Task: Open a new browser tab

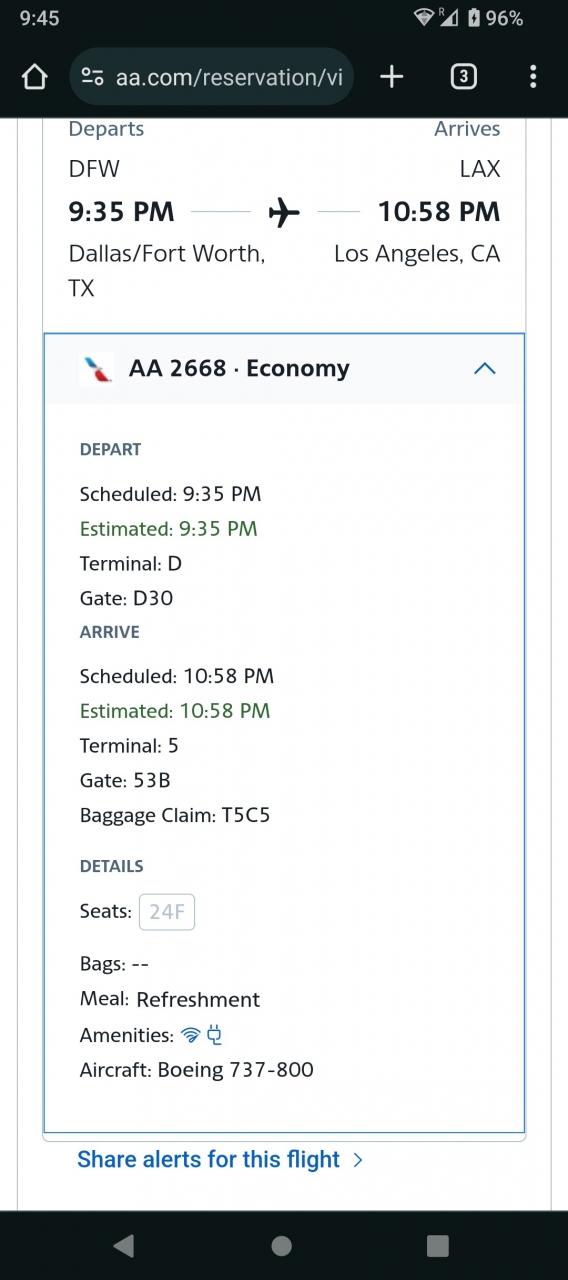Action: pos(392,77)
